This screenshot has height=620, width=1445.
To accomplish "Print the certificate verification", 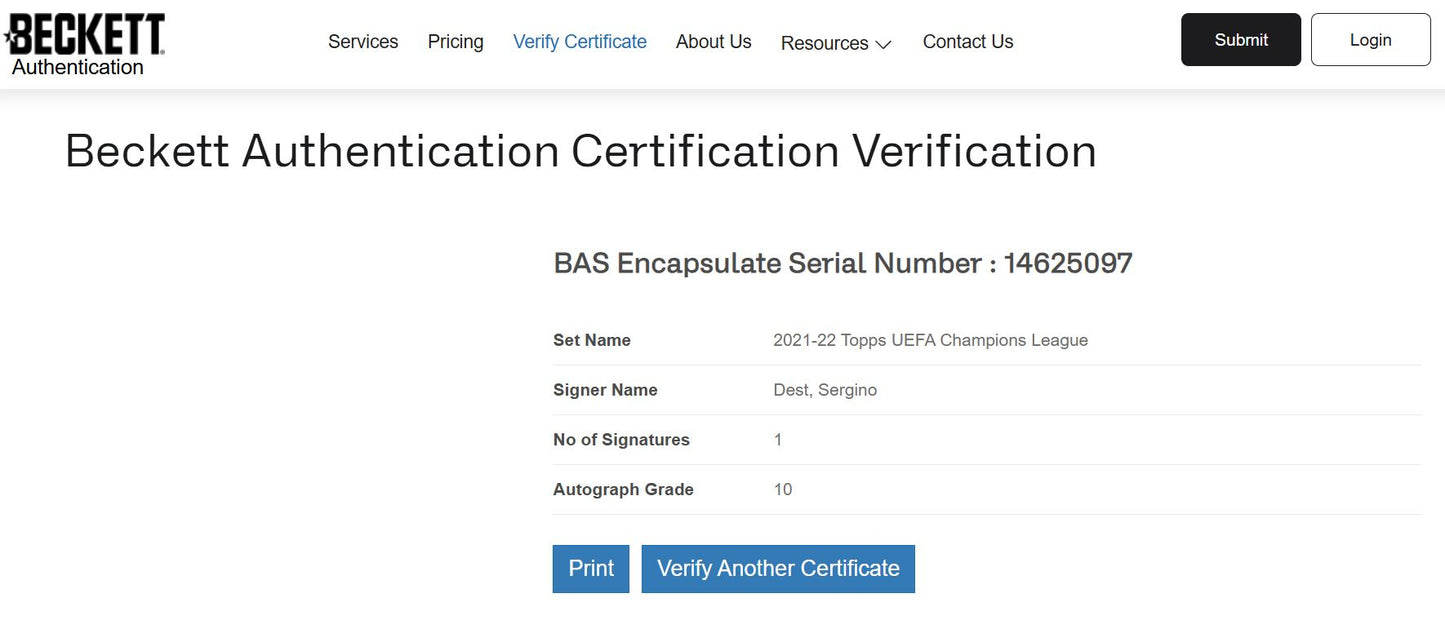I will (x=591, y=569).
